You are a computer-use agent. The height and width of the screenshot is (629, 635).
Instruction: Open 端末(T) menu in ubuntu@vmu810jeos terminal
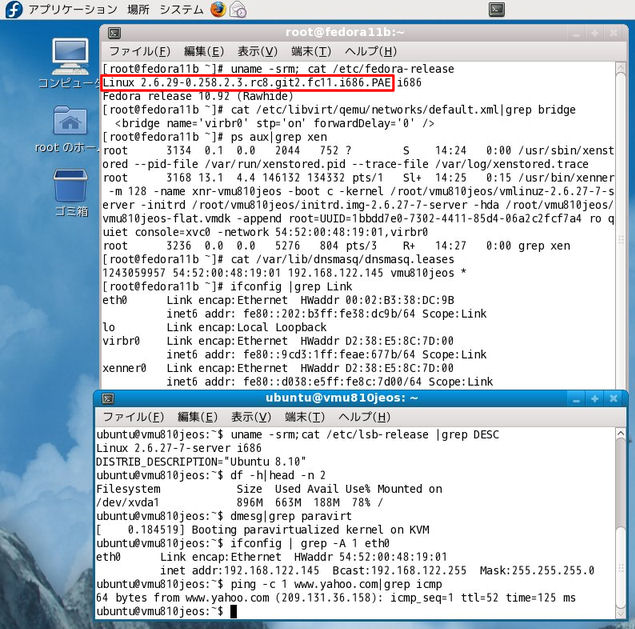pyautogui.click(x=305, y=417)
